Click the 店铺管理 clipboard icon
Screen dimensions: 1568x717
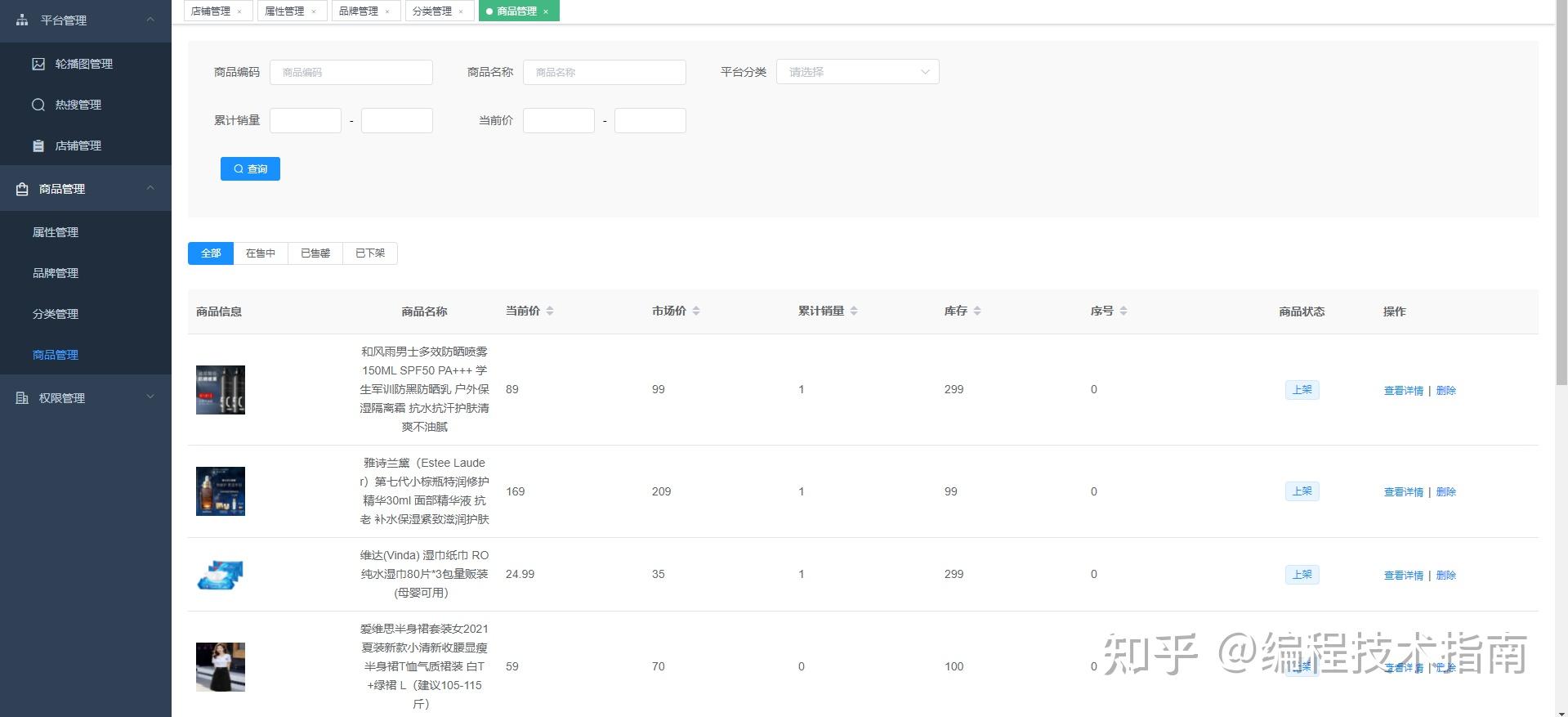38,146
